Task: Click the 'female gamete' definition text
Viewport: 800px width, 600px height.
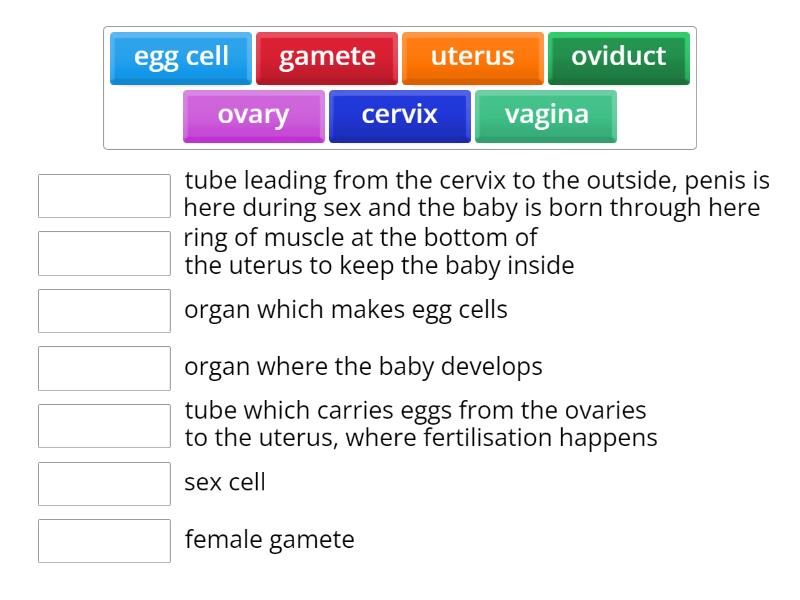Action: [x=268, y=540]
